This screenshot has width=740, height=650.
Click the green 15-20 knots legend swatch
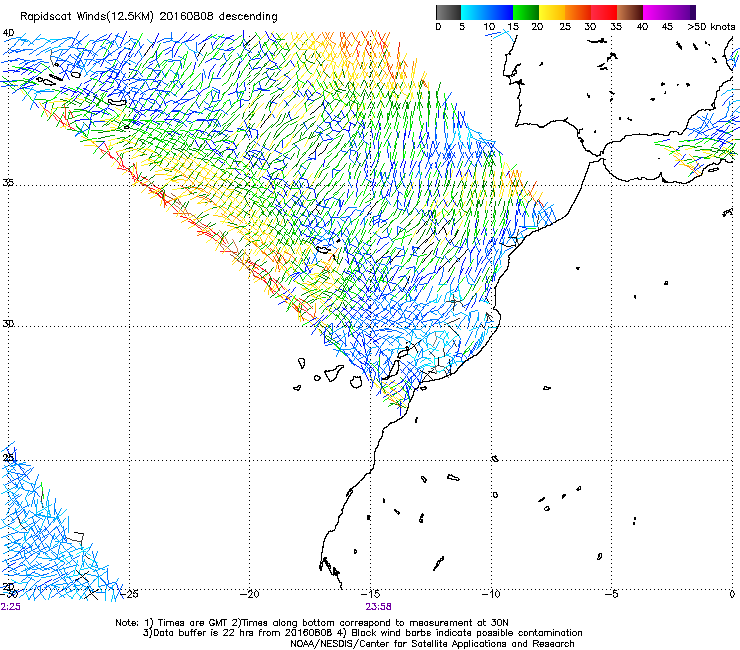coord(526,12)
